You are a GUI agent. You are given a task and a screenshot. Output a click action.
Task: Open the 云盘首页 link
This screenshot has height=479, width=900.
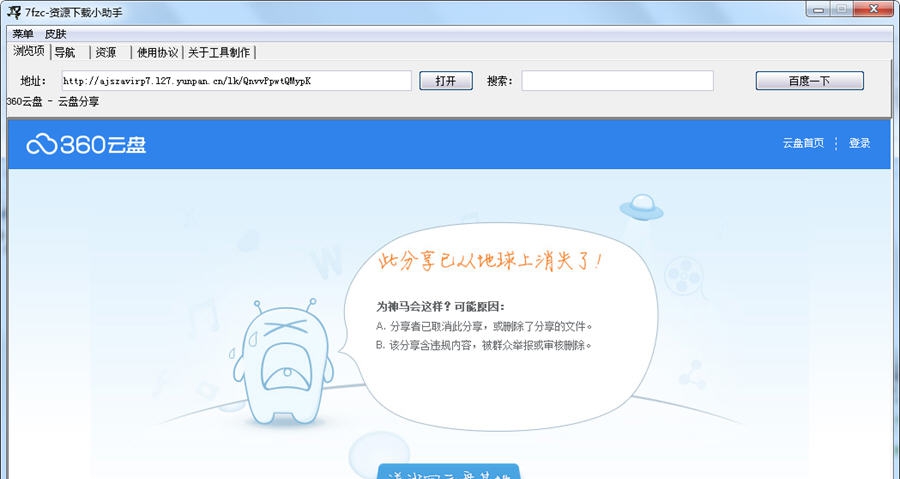tap(803, 143)
